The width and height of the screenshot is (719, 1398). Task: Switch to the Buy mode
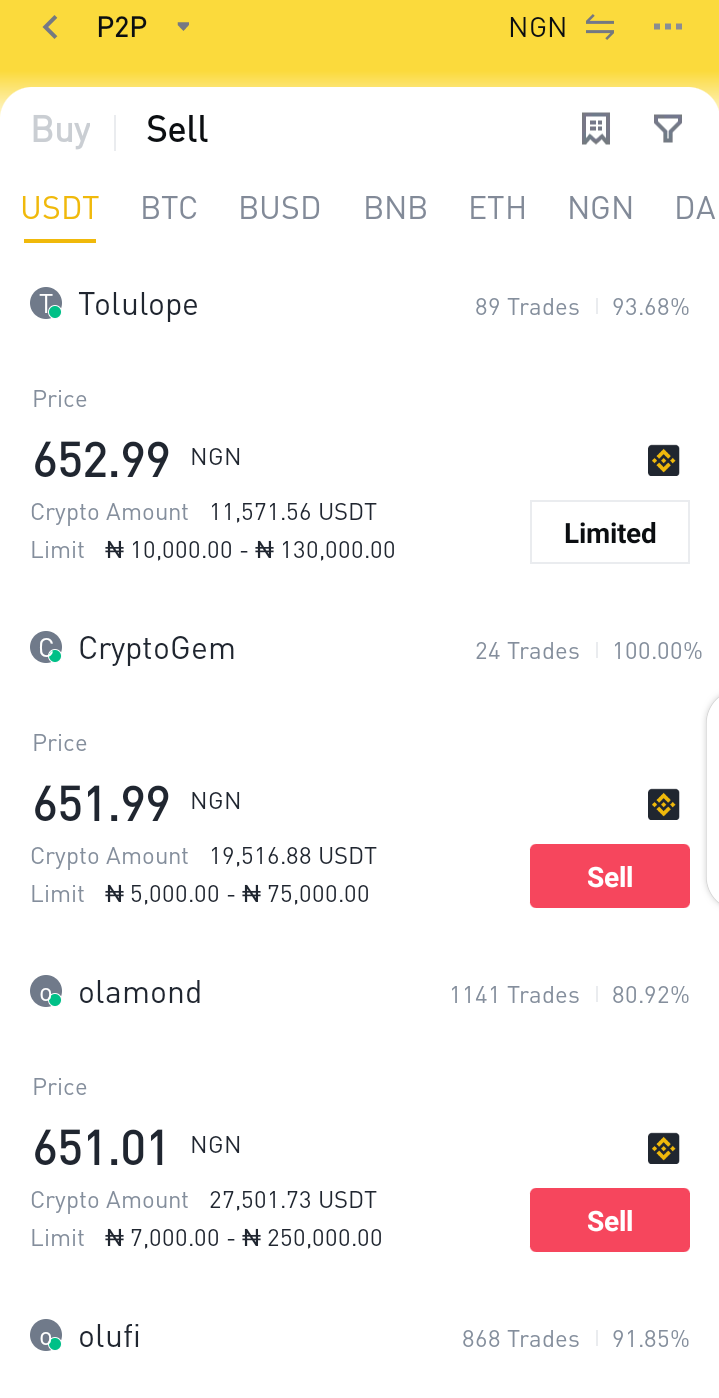61,130
